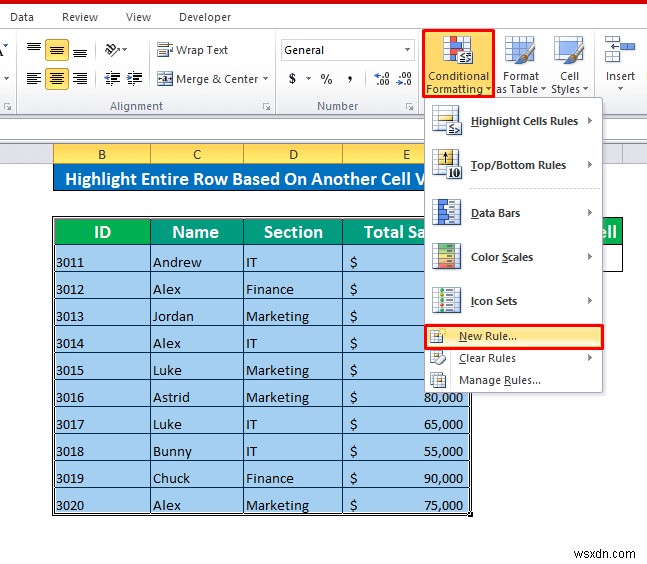
Task: Select column E header
Action: [x=384, y=154]
